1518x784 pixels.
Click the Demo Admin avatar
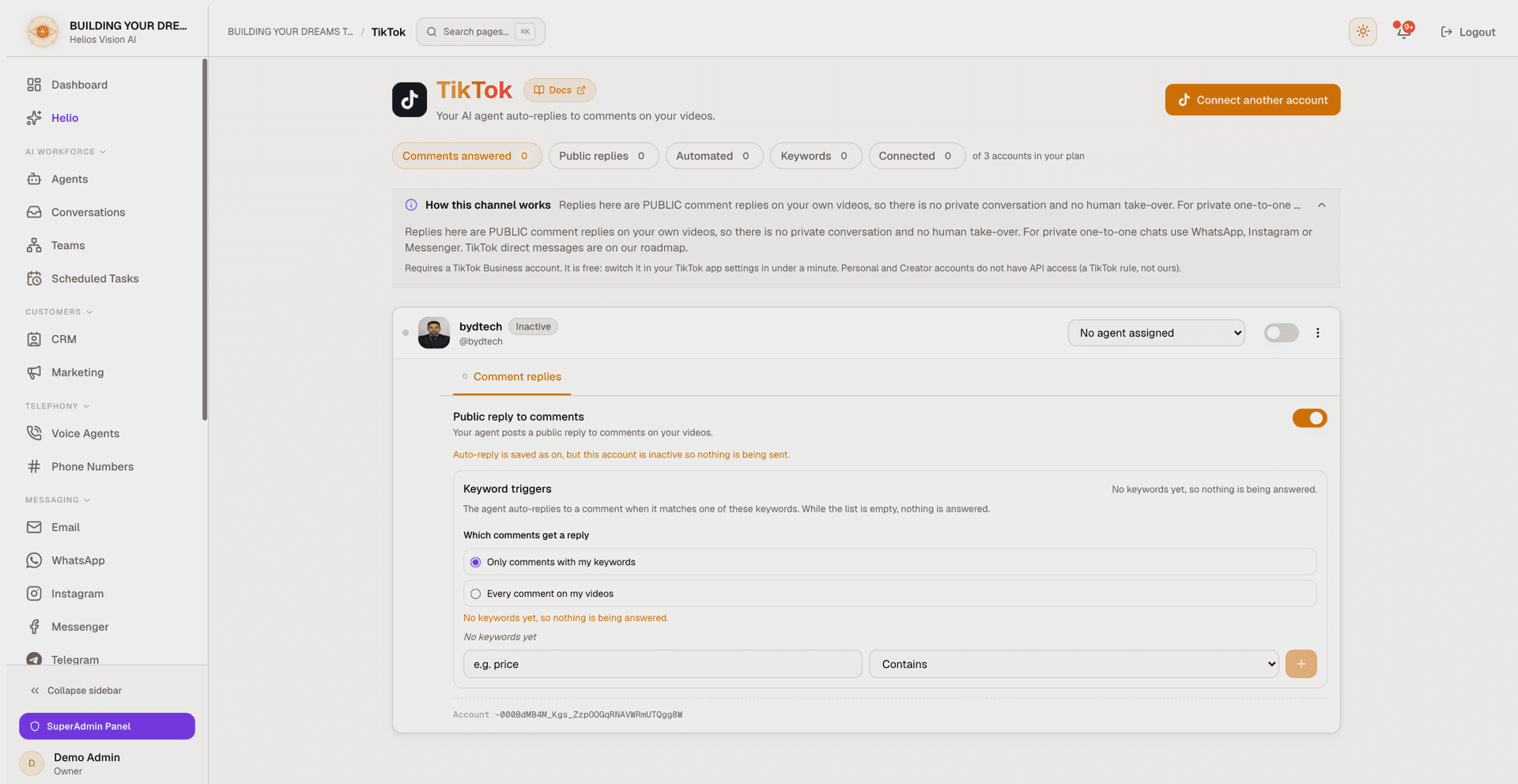tap(32, 763)
